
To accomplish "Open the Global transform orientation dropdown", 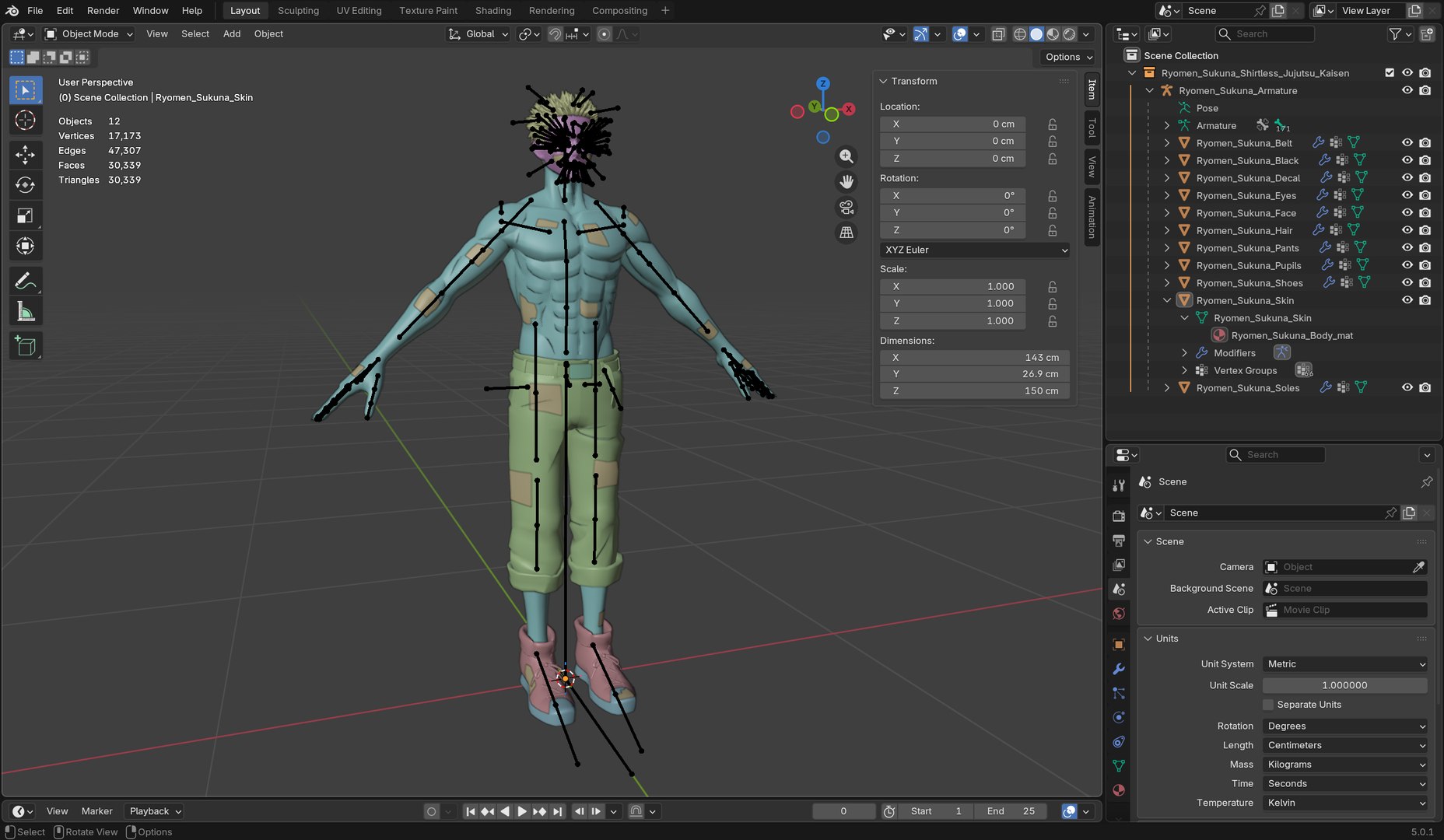I will (x=478, y=34).
